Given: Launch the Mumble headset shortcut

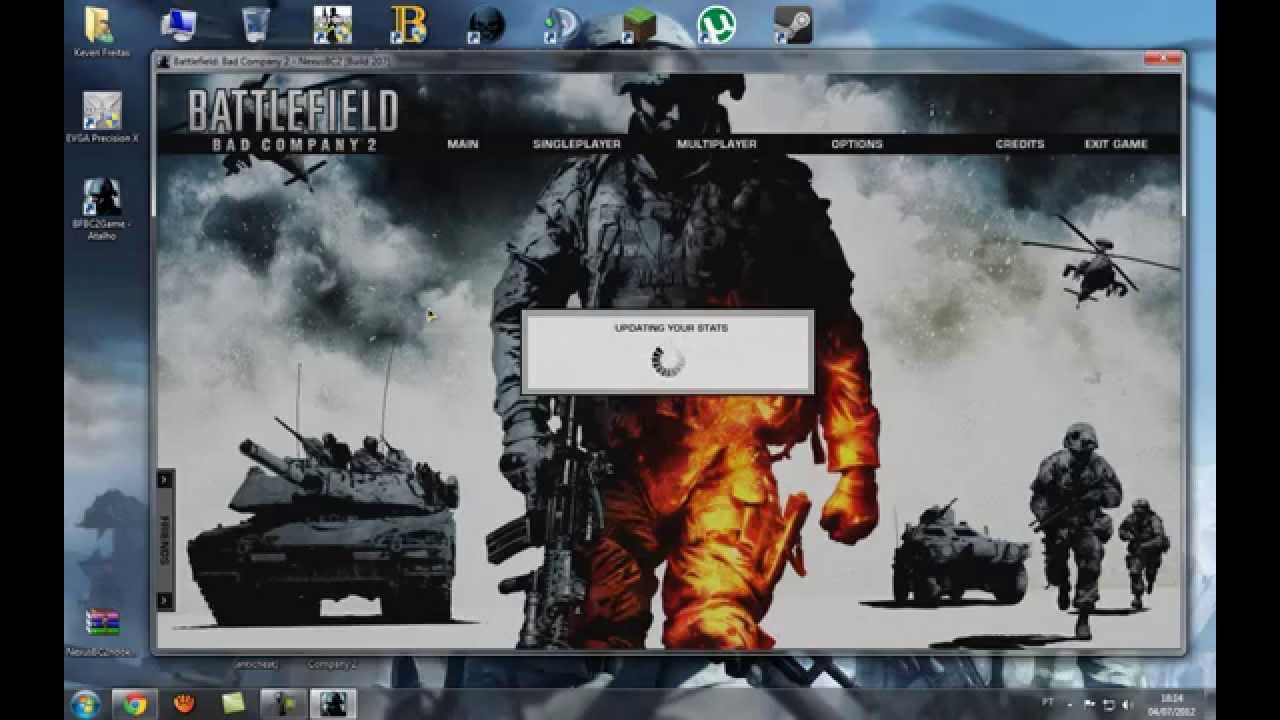Looking at the screenshot, I should pyautogui.click(x=561, y=25).
